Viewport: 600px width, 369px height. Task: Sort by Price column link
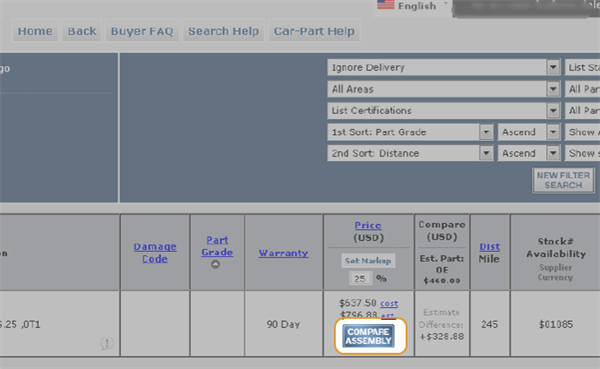pos(368,225)
